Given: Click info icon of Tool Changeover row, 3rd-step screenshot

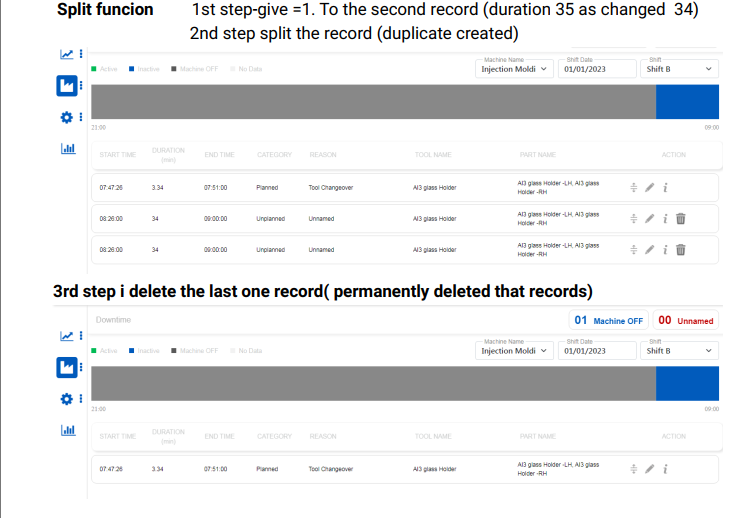Looking at the screenshot, I should click(665, 469).
